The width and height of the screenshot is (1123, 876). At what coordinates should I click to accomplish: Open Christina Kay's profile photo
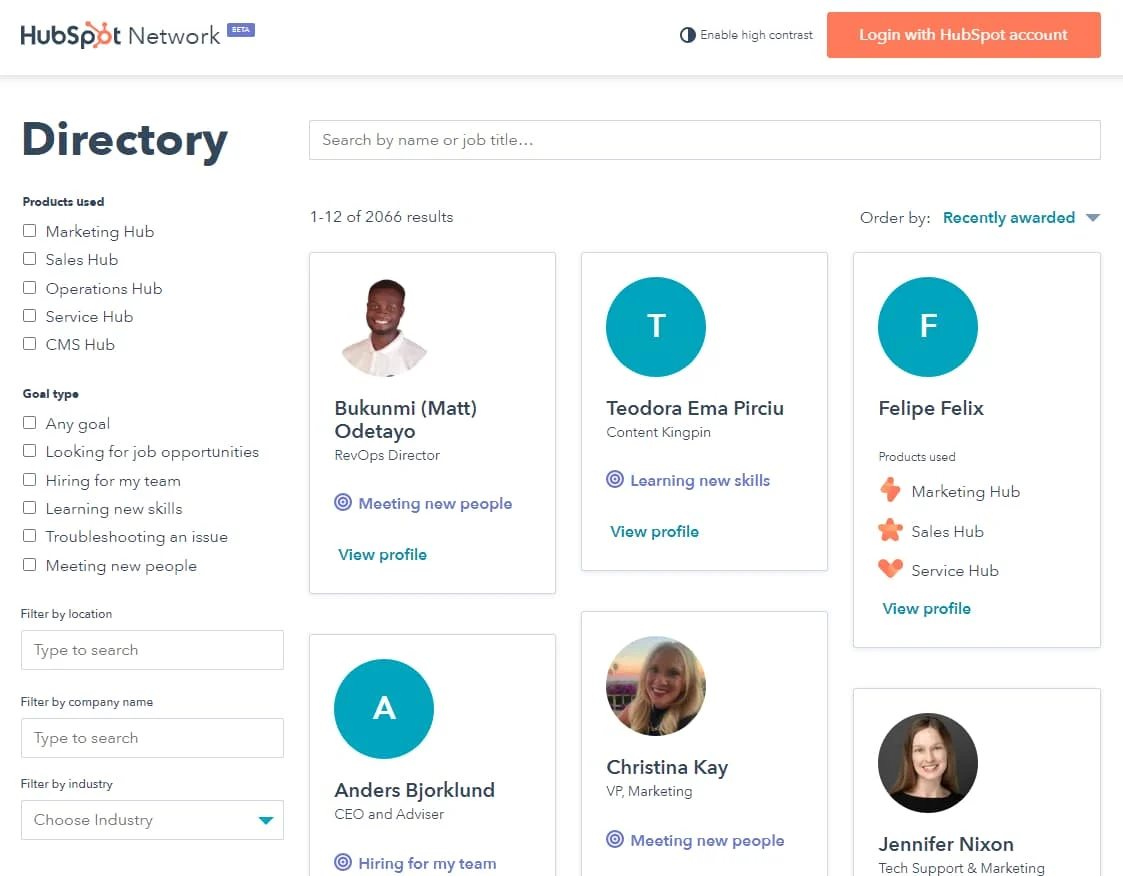(656, 686)
